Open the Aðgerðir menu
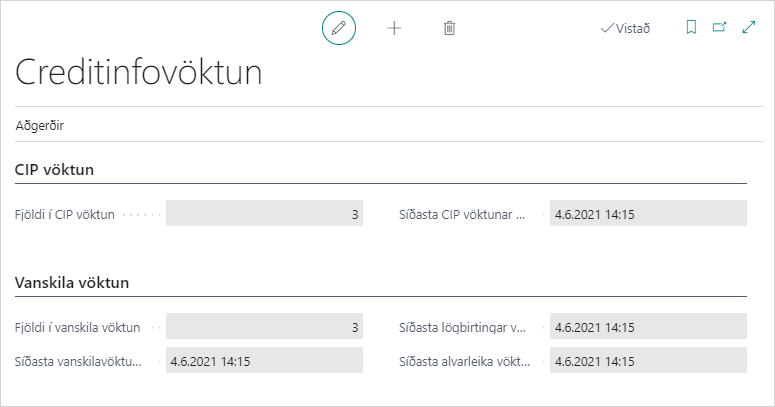Screen dimensions: 775x407 pos(40,126)
